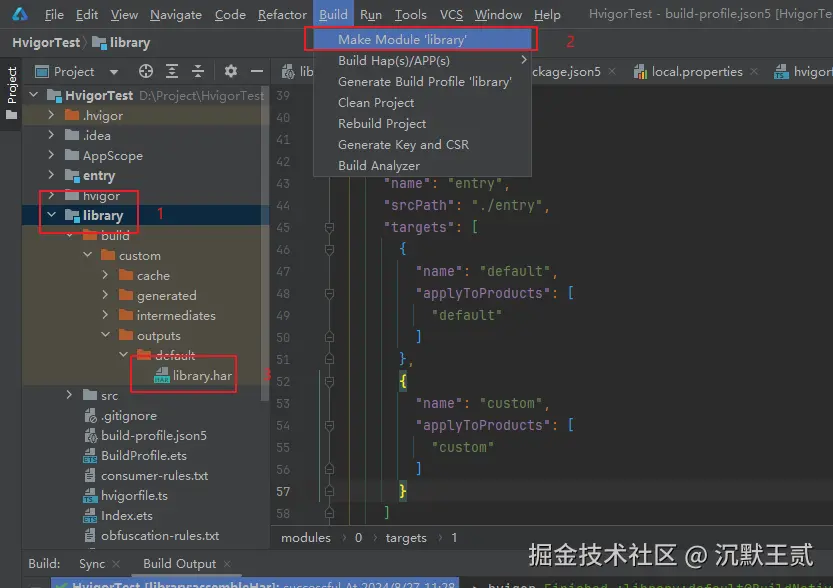
Task: Close the local.properties editor tab
Action: pyautogui.click(x=754, y=71)
